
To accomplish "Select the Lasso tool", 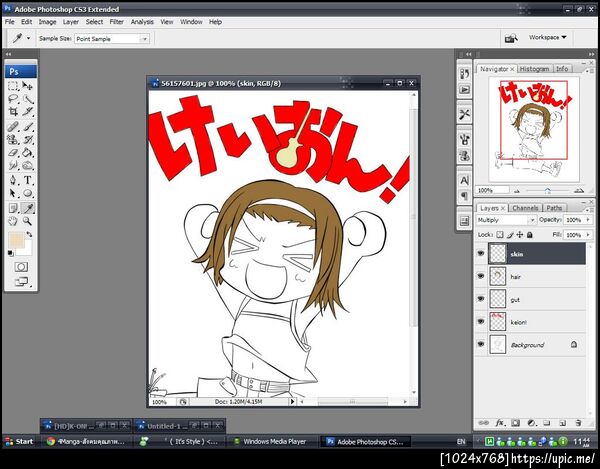I will tap(13, 99).
